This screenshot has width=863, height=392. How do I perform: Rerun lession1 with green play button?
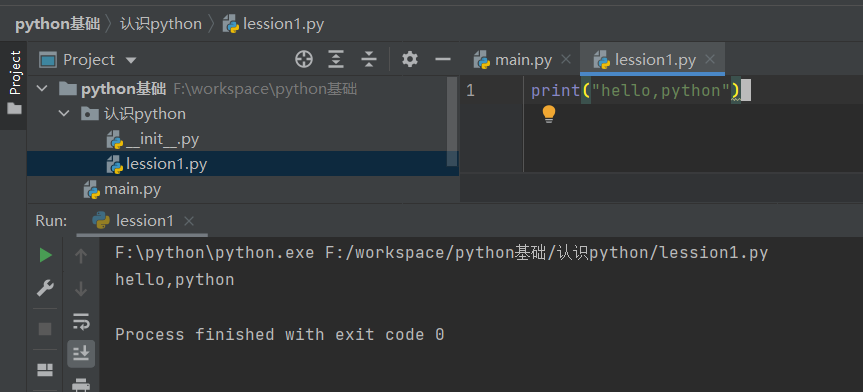point(46,255)
